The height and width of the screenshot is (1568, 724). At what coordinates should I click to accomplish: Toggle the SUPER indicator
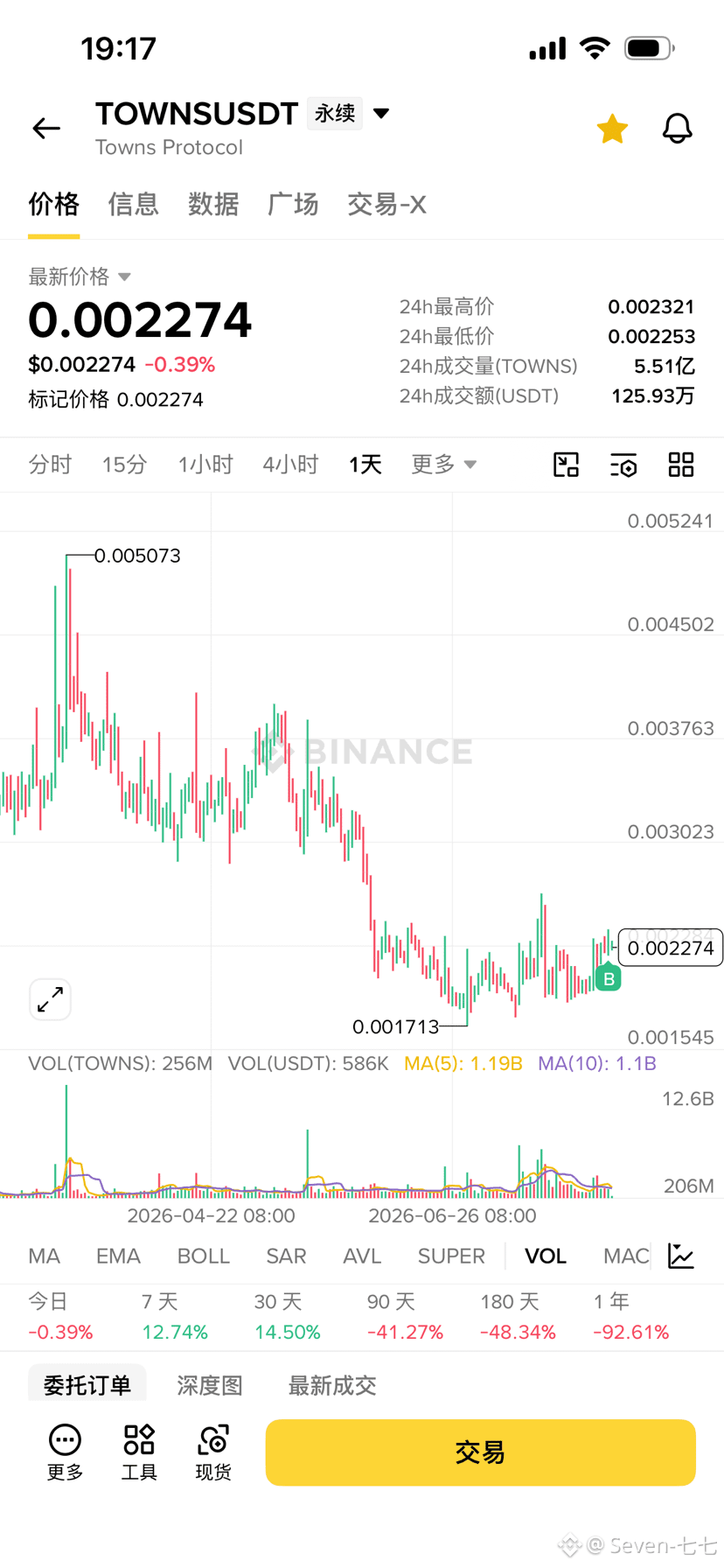pos(451,1256)
